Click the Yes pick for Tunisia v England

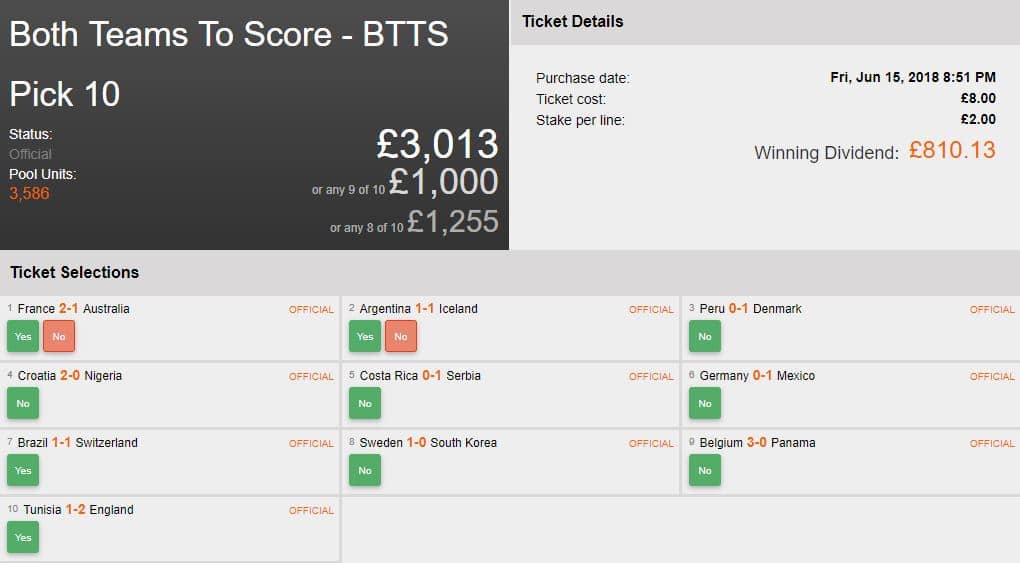pyautogui.click(x=23, y=538)
